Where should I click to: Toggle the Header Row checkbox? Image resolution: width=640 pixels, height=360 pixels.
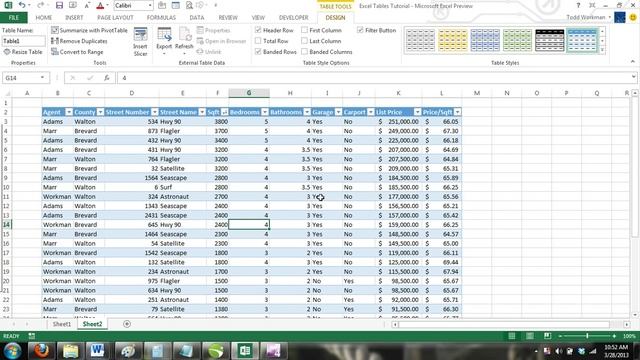(x=258, y=30)
